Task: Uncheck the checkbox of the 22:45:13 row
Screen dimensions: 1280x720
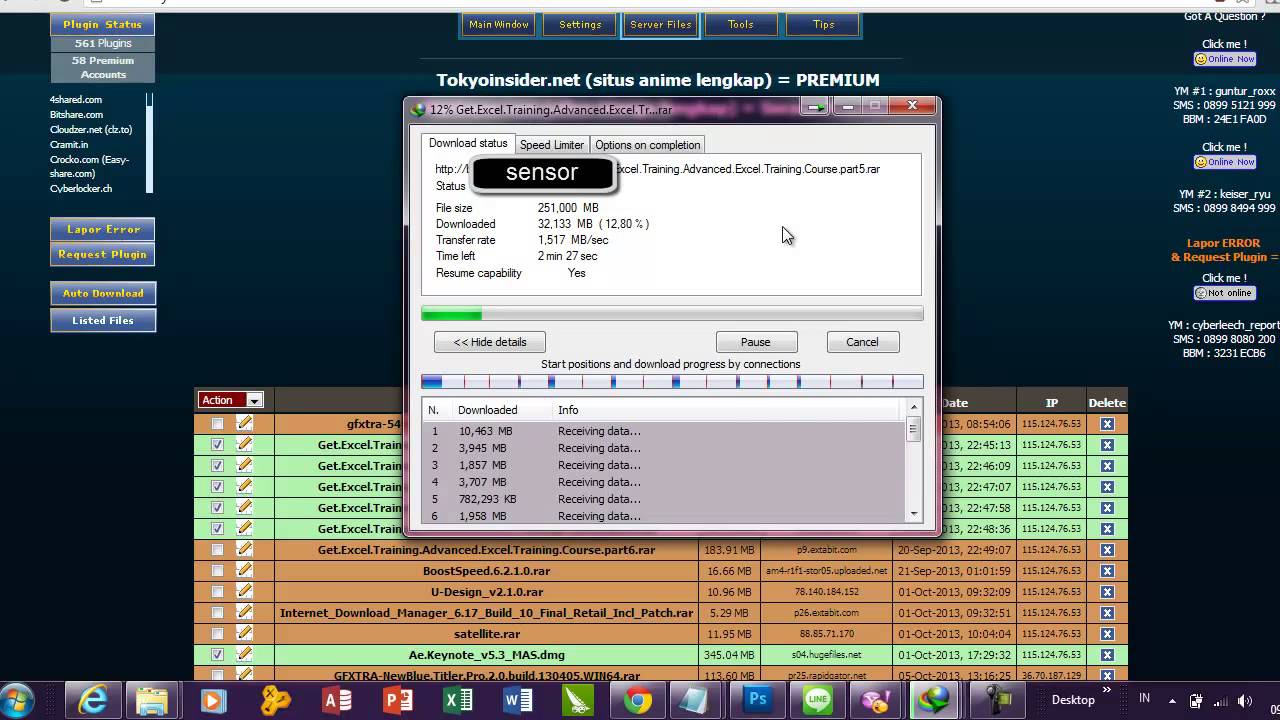Action: [x=217, y=445]
